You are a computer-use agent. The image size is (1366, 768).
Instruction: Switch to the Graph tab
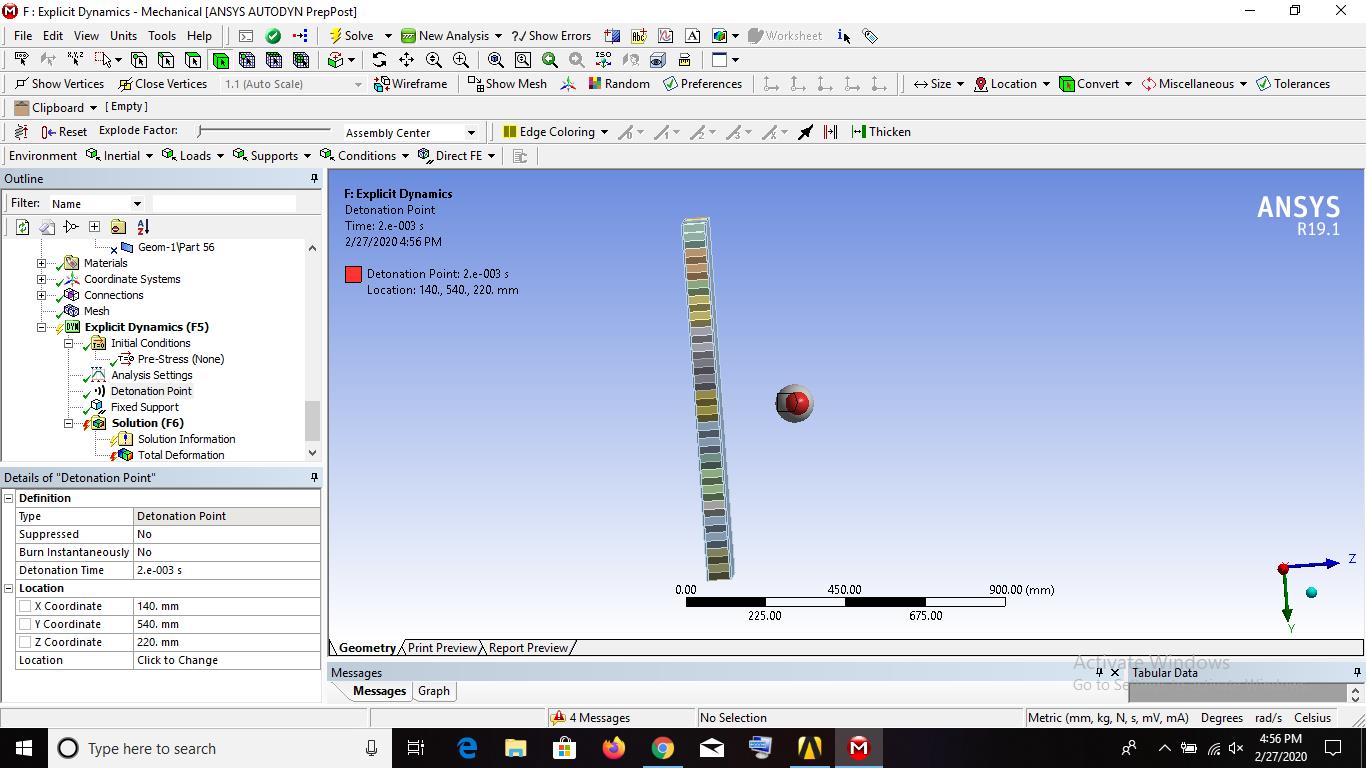[434, 691]
